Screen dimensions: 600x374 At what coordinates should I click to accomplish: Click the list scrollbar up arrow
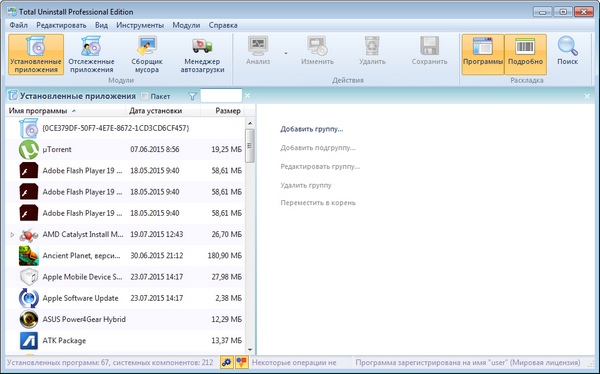250,123
